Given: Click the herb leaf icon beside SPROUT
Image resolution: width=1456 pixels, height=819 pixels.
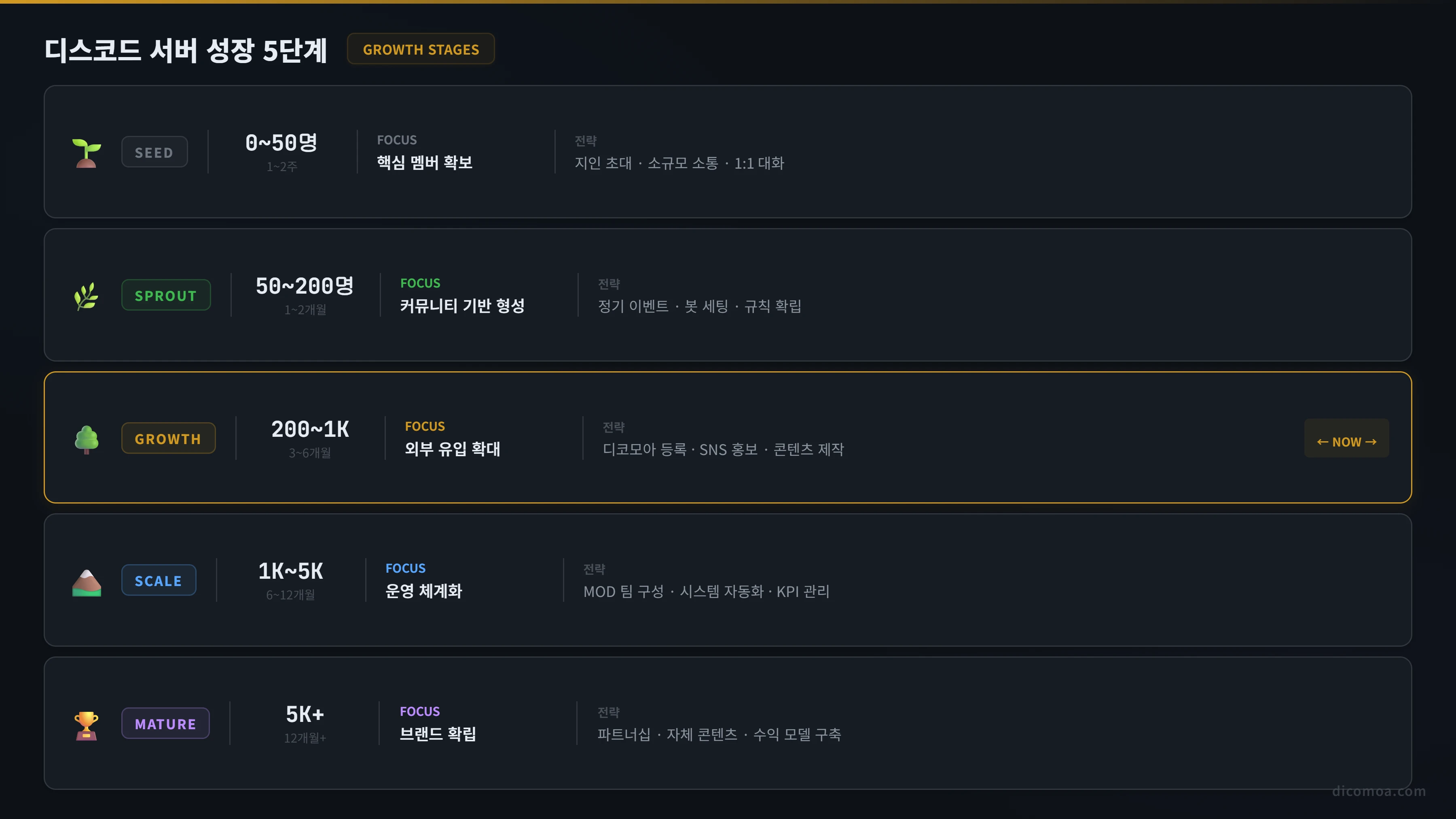Looking at the screenshot, I should coord(87,296).
